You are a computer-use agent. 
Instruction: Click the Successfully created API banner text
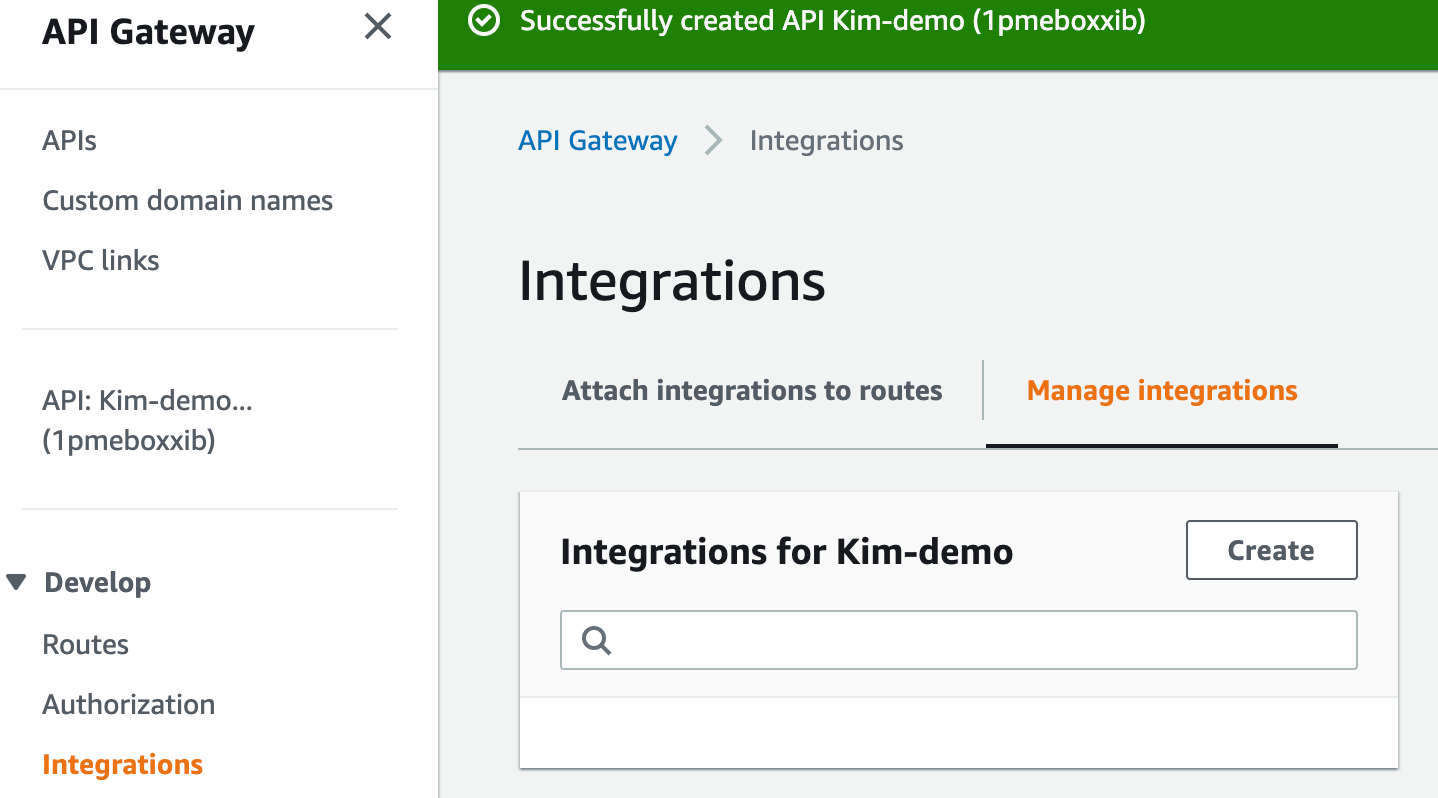click(832, 21)
